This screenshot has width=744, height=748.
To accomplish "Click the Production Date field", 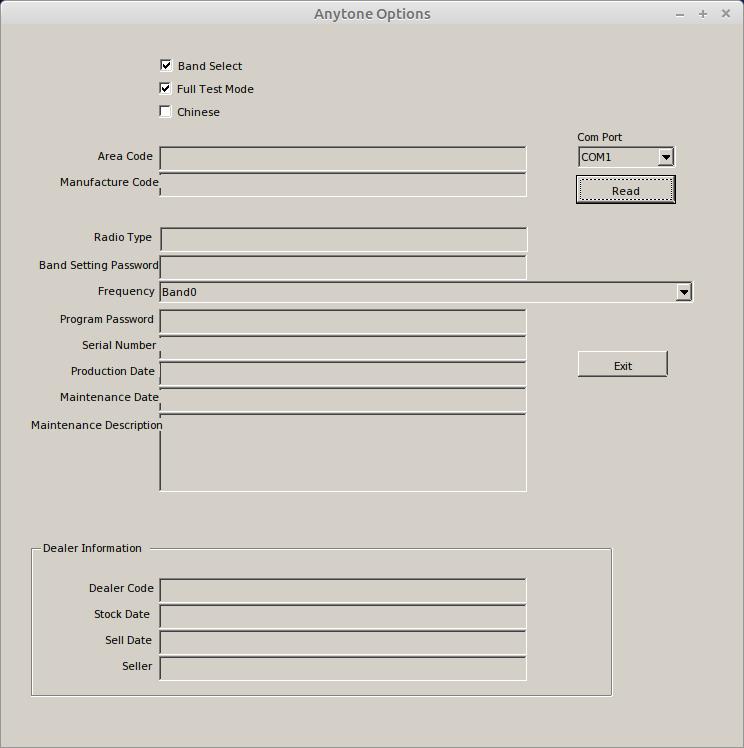I will (x=343, y=374).
